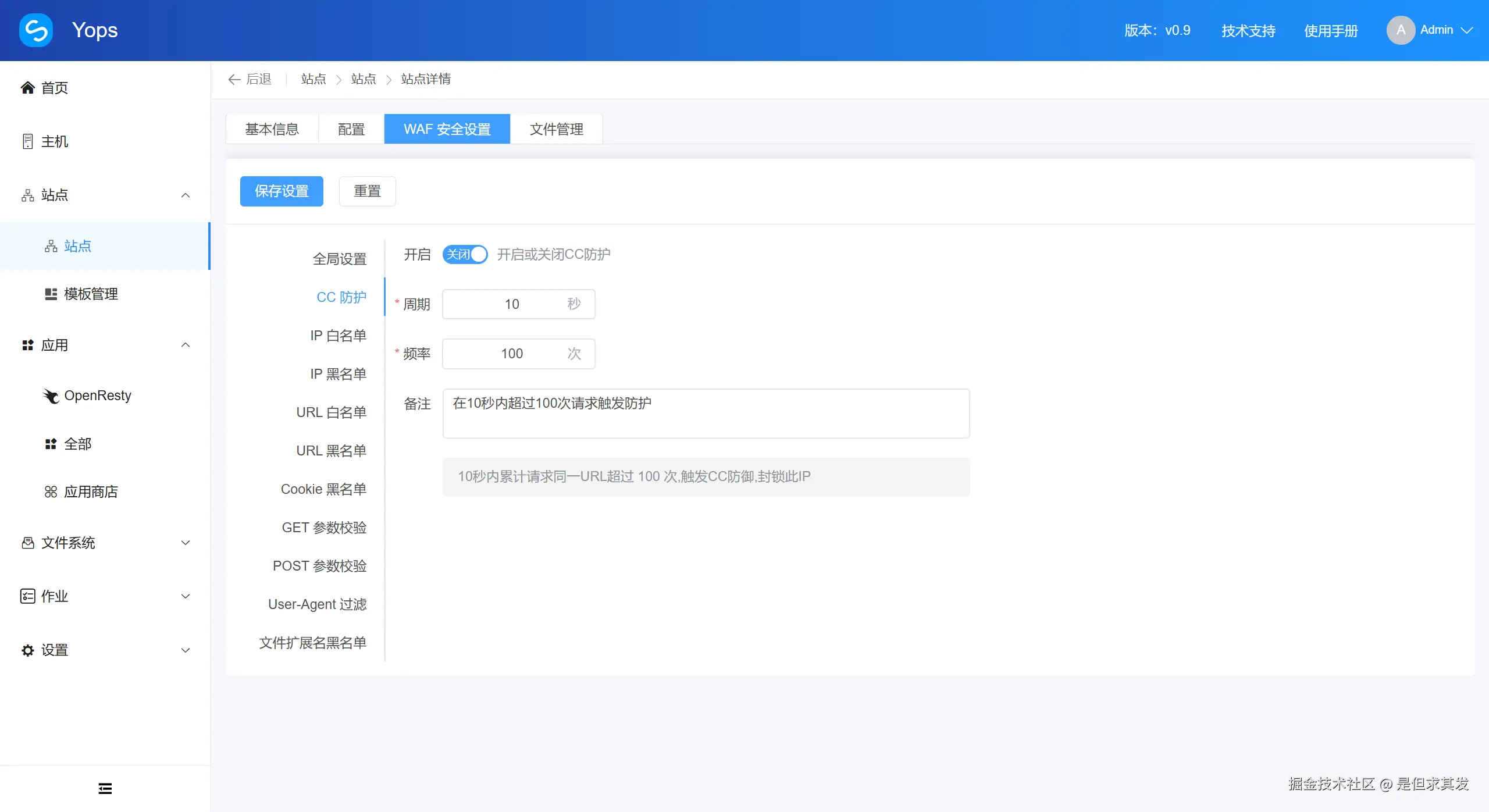Viewport: 1489px width, 812px height.
Task: Open the Admin user dropdown arrow
Action: point(1467,30)
